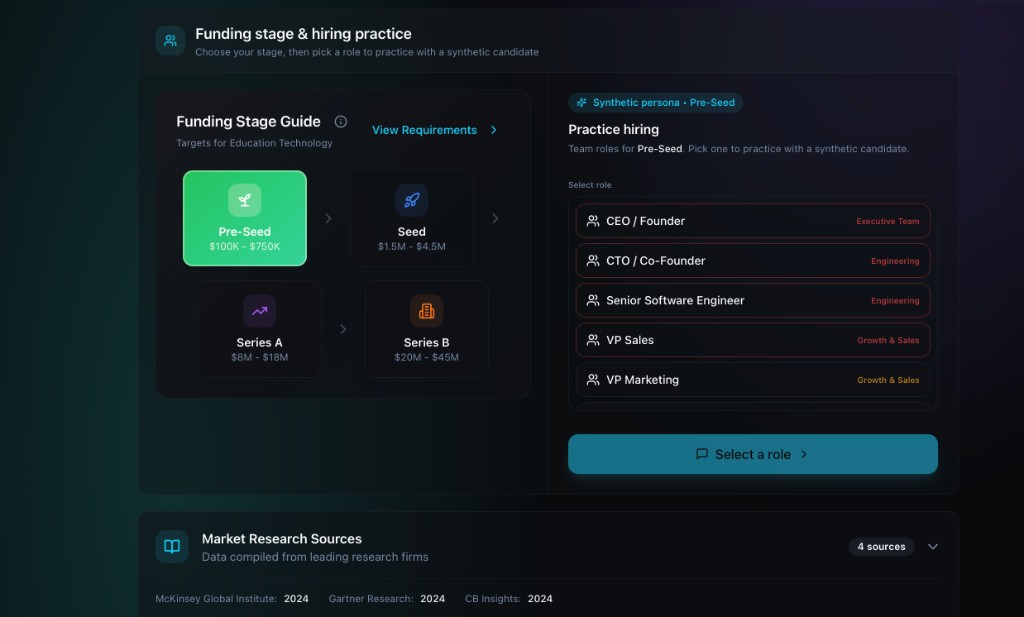Click the Growth & Sales tag on VP Sales row
The height and width of the screenshot is (617, 1024).
click(x=888, y=341)
